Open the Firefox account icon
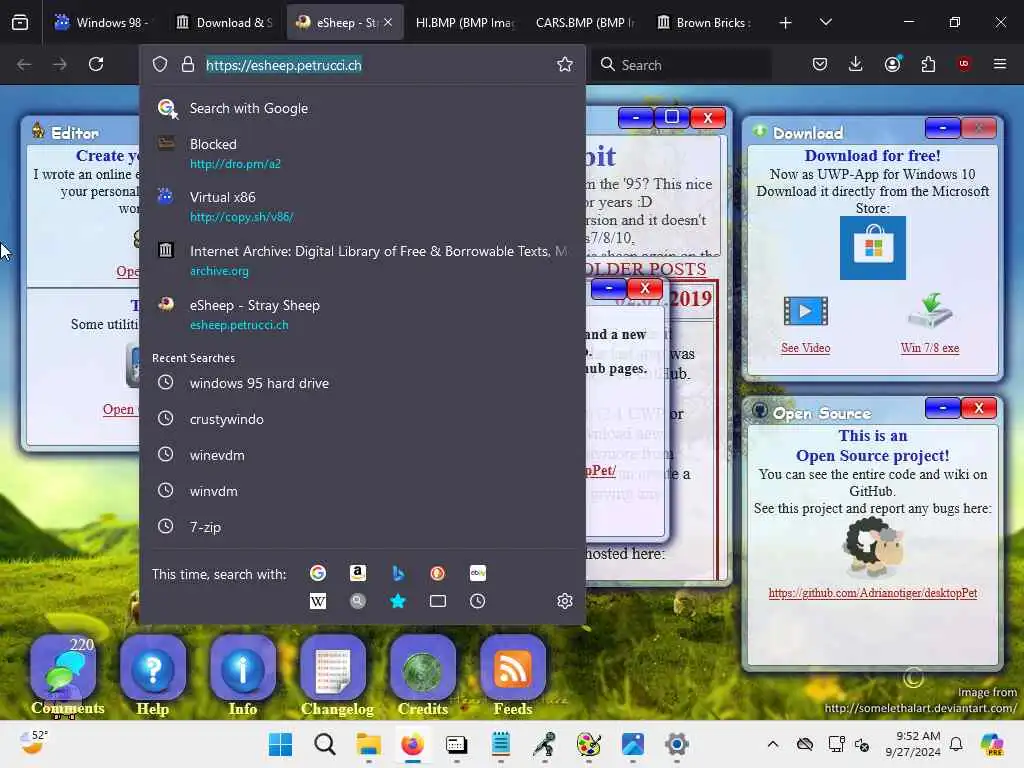1024x768 pixels. point(892,64)
